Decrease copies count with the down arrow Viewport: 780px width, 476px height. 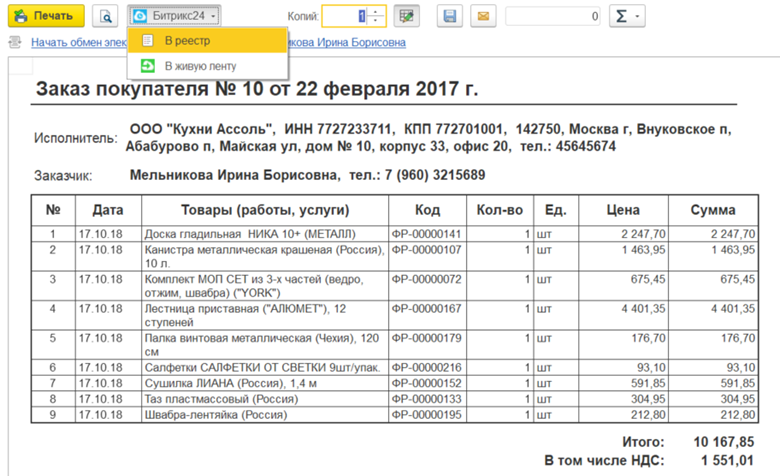pyautogui.click(x=376, y=21)
